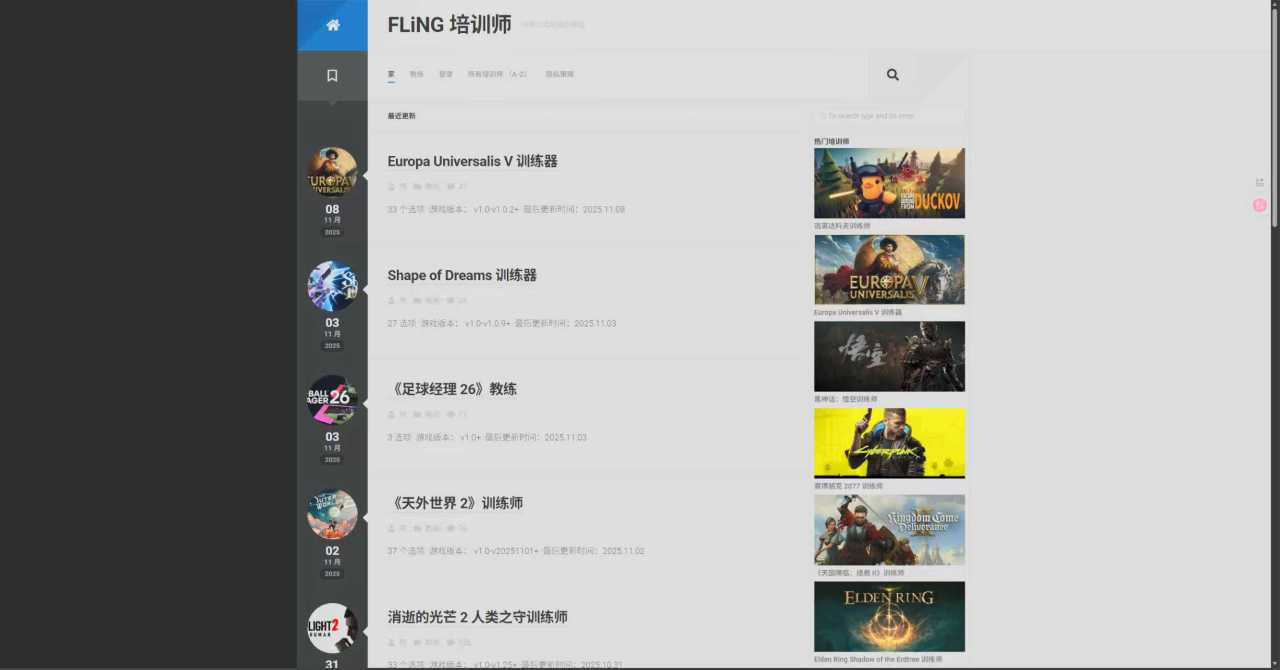This screenshot has width=1280, height=670.
Task: Click the Shape of Dreams round avatar
Action: [332, 286]
